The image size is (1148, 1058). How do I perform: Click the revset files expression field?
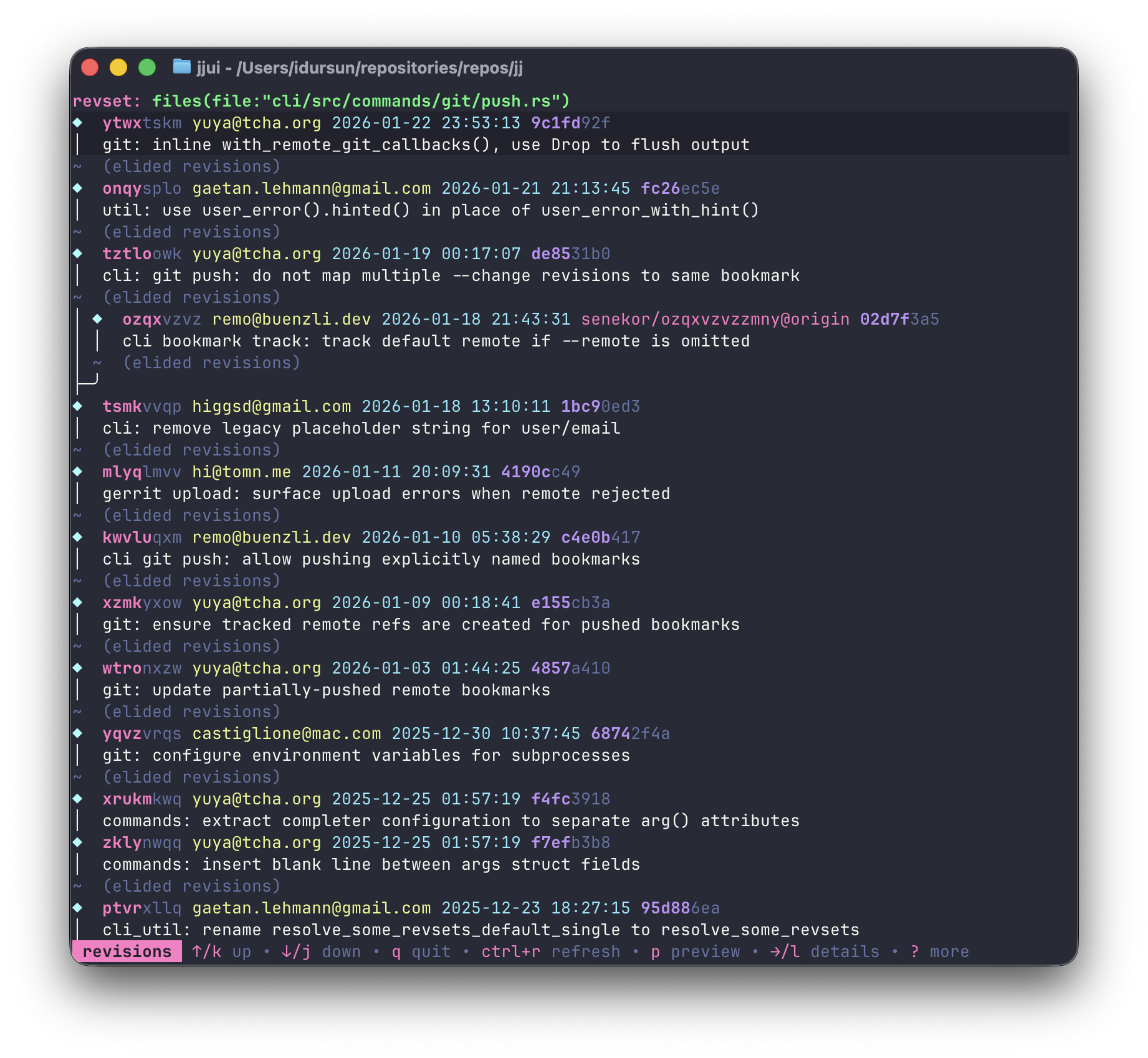click(361, 101)
